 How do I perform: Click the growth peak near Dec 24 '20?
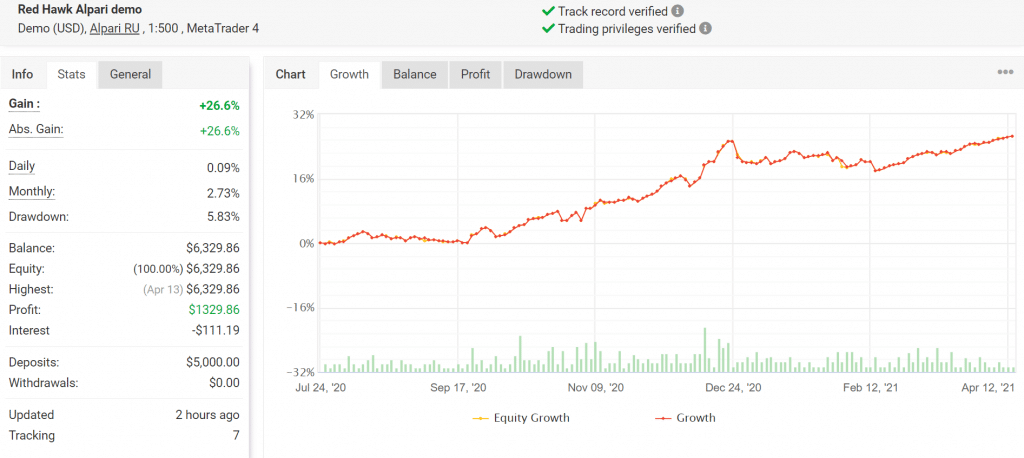(730, 141)
